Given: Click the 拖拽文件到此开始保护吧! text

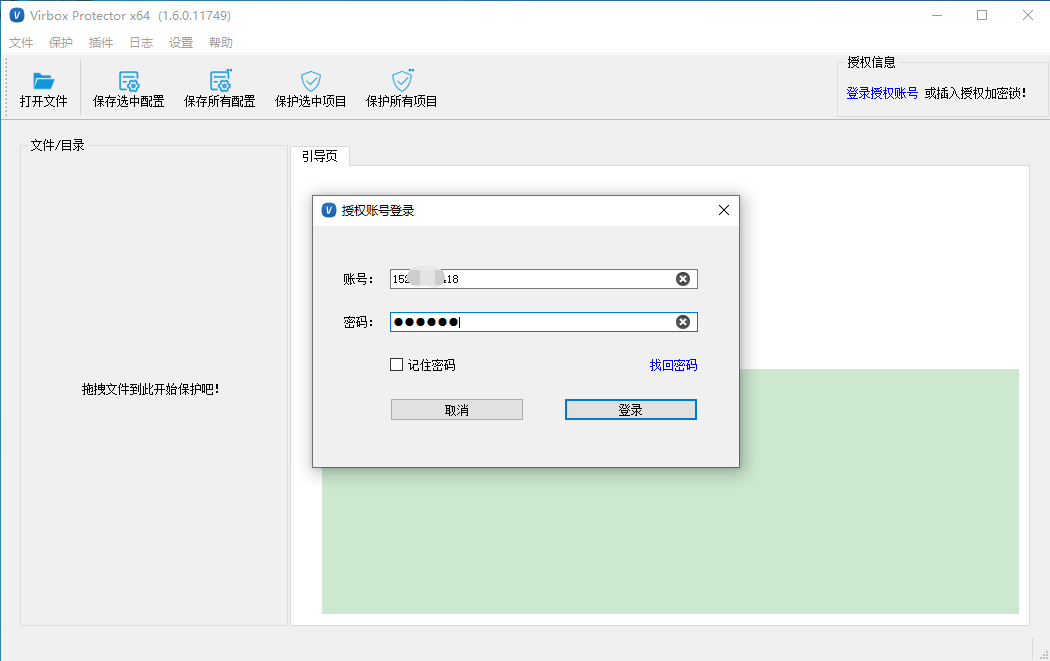Looking at the screenshot, I should (151, 389).
